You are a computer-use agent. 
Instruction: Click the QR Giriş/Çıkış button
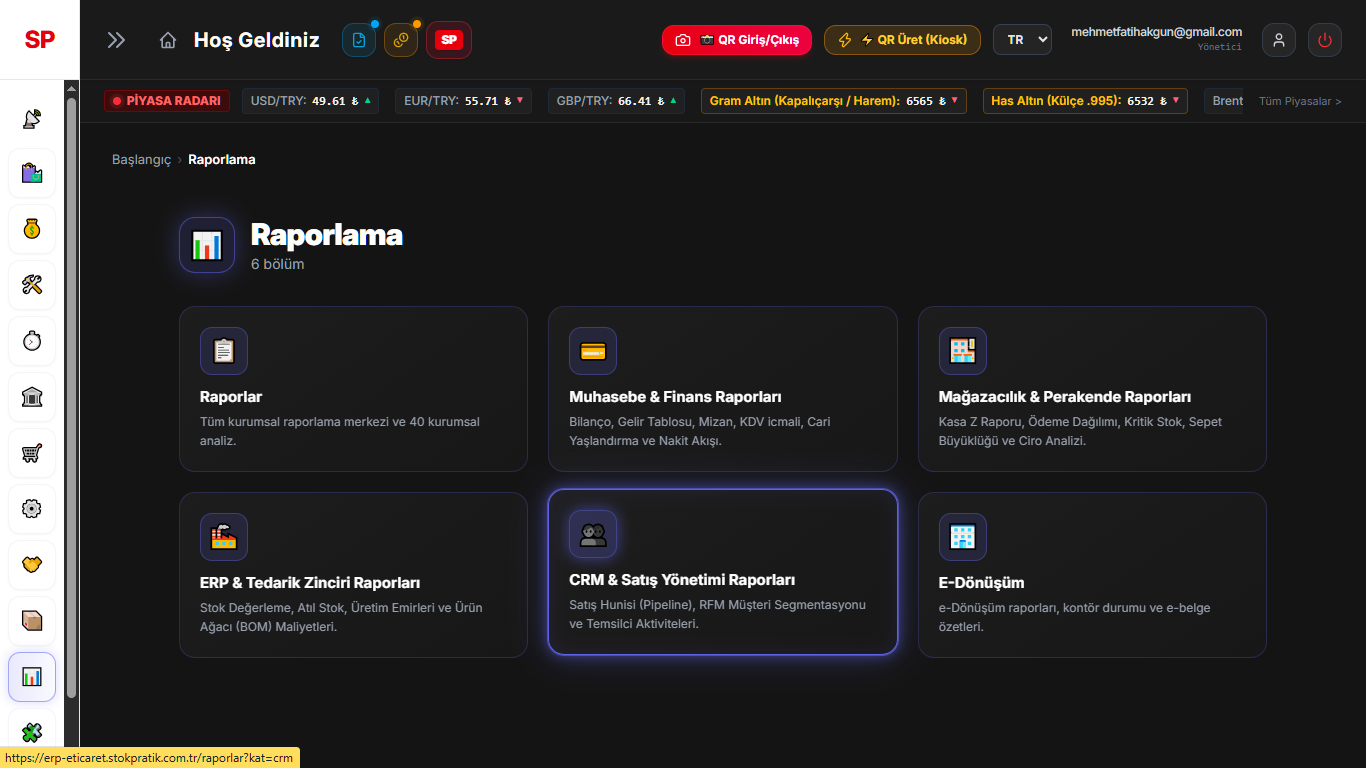pyautogui.click(x=737, y=40)
